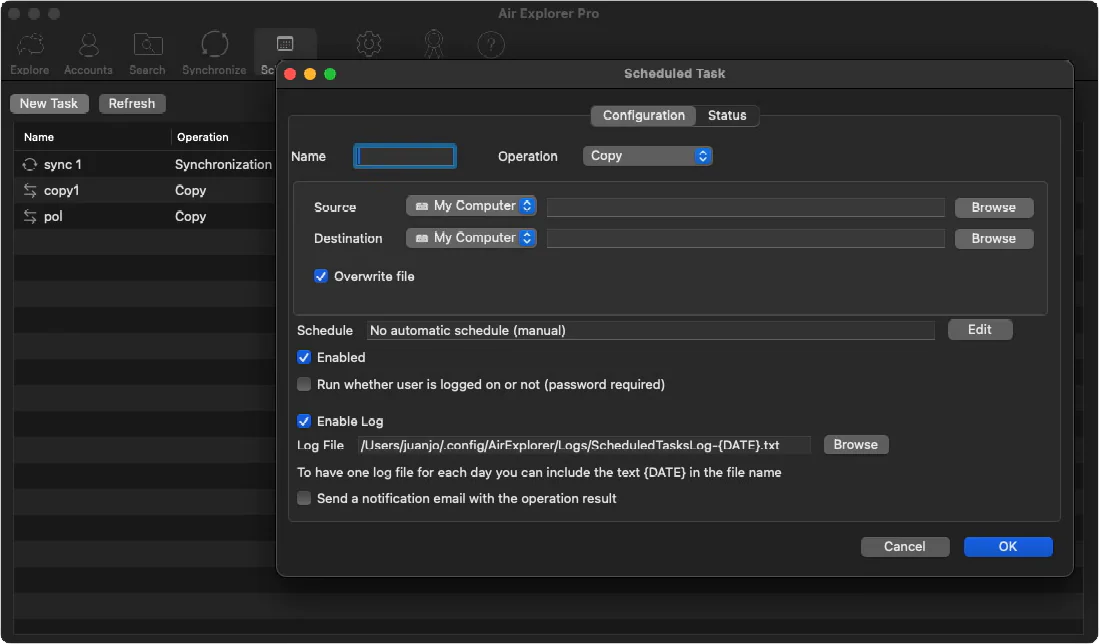1099x644 pixels.
Task: Open the Operation dropdown showing Copy
Action: [647, 156]
